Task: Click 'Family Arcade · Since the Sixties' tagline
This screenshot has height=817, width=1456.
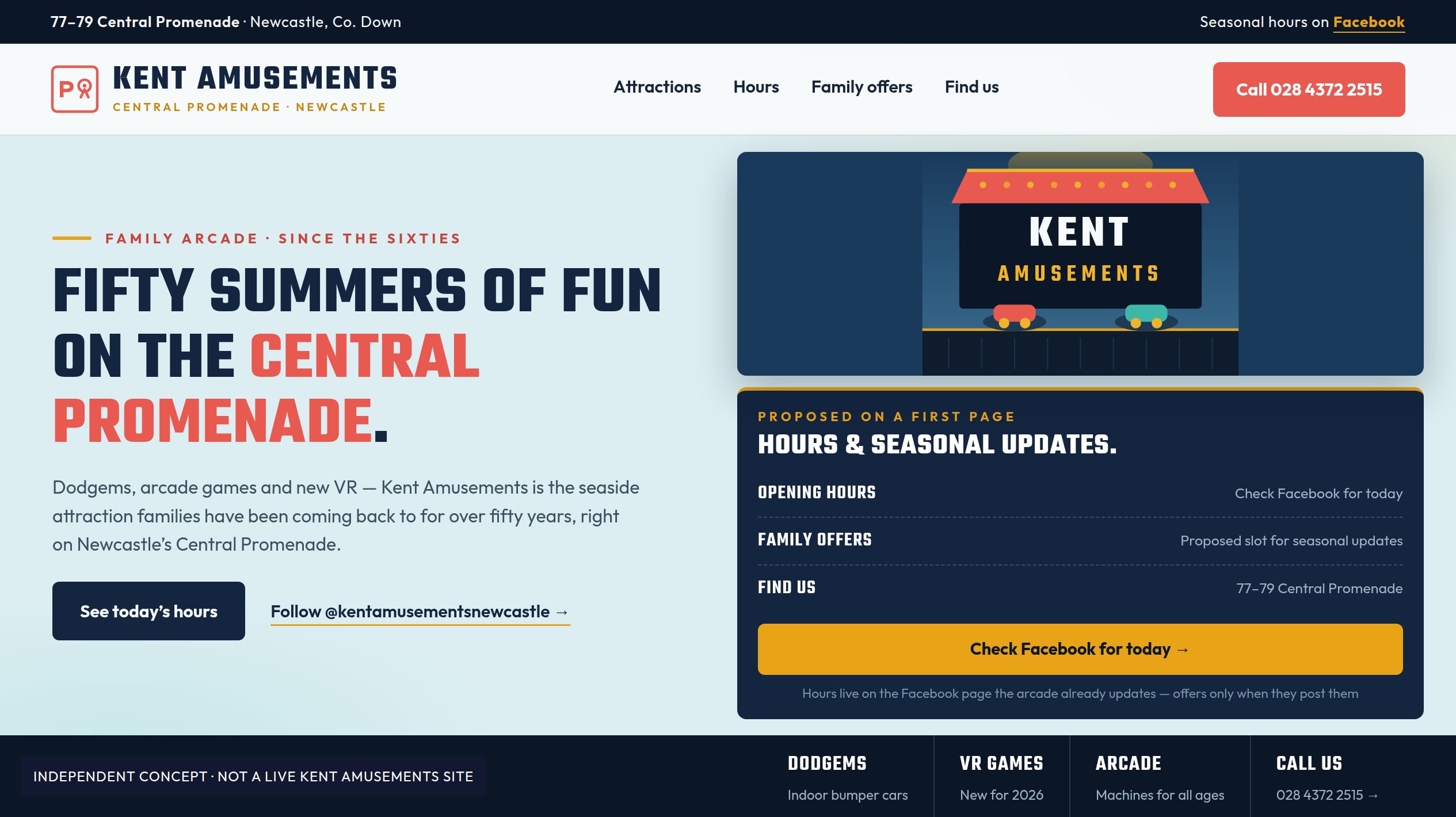Action: pos(283,239)
